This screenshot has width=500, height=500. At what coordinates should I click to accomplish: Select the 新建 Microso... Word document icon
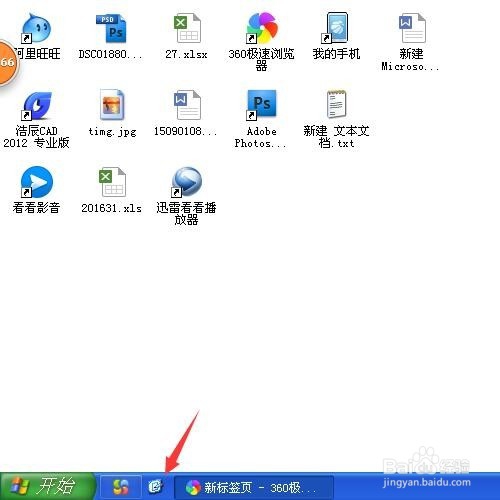(412, 28)
